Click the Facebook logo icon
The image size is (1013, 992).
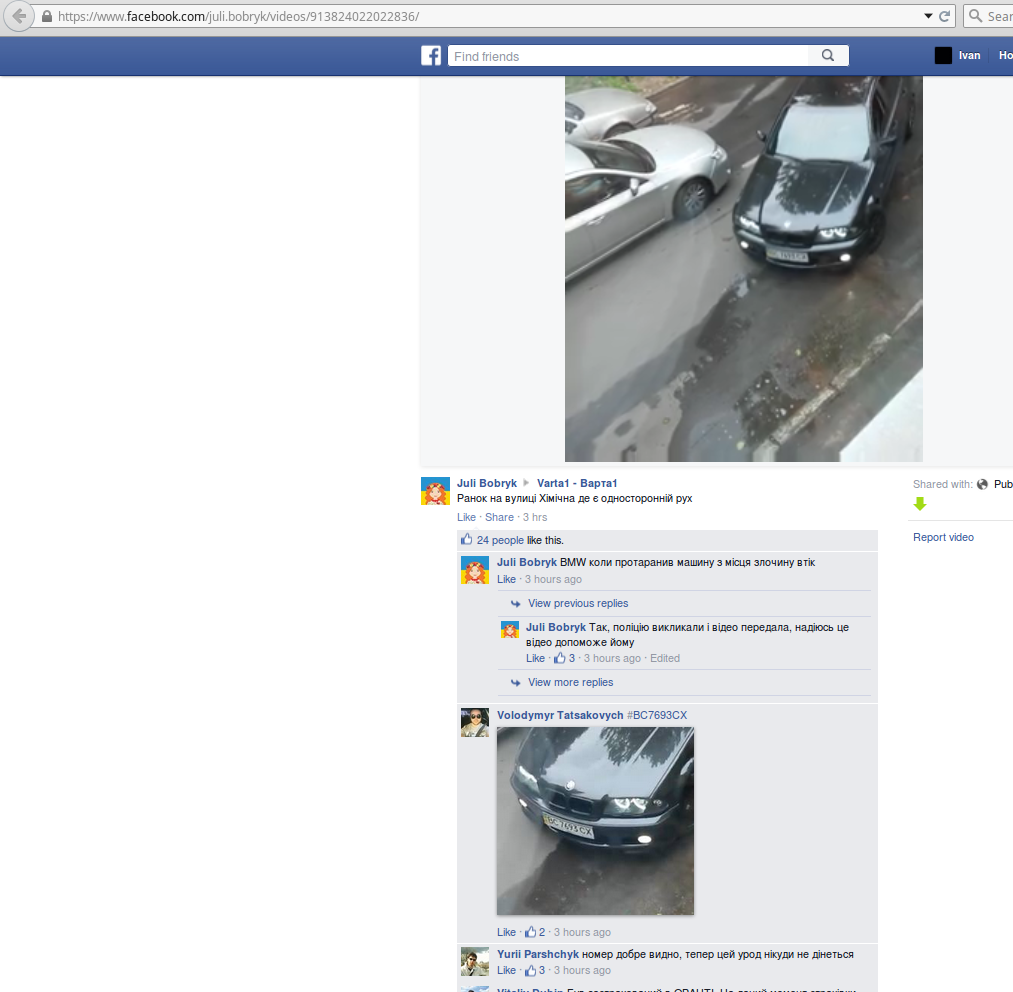point(431,56)
